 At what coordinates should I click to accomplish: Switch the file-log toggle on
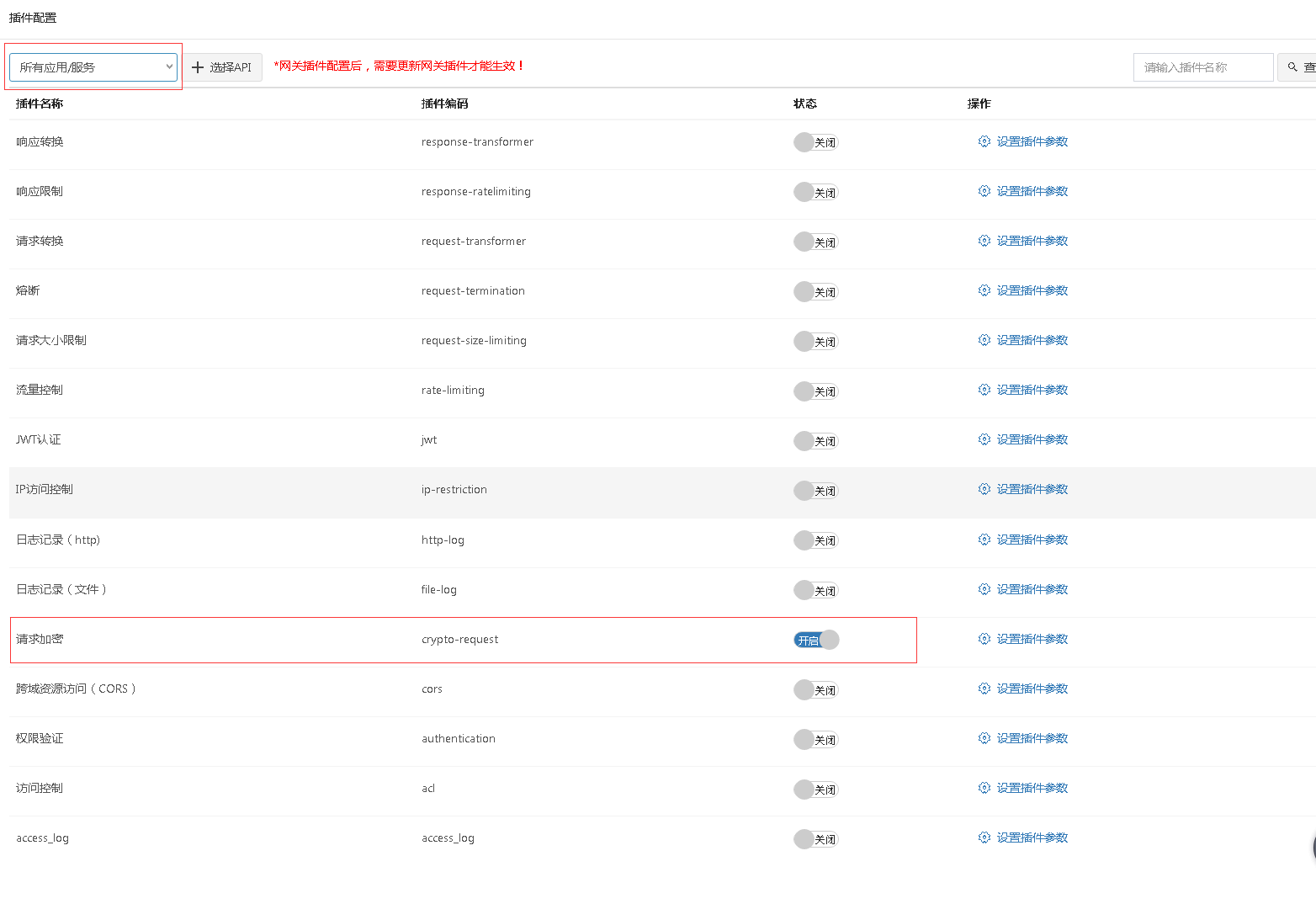click(816, 590)
